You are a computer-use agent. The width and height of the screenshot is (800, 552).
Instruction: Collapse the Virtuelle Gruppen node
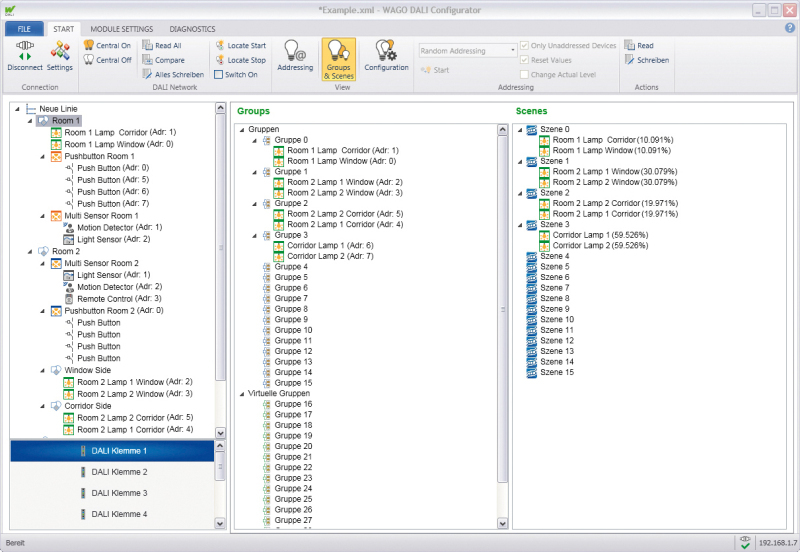(x=242, y=394)
